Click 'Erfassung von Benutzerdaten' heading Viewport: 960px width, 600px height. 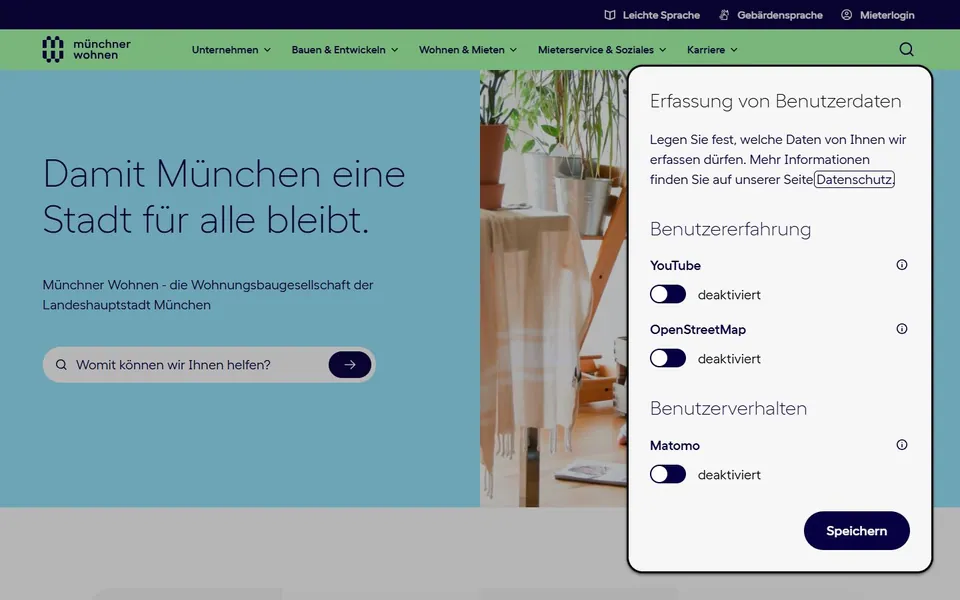(x=775, y=101)
